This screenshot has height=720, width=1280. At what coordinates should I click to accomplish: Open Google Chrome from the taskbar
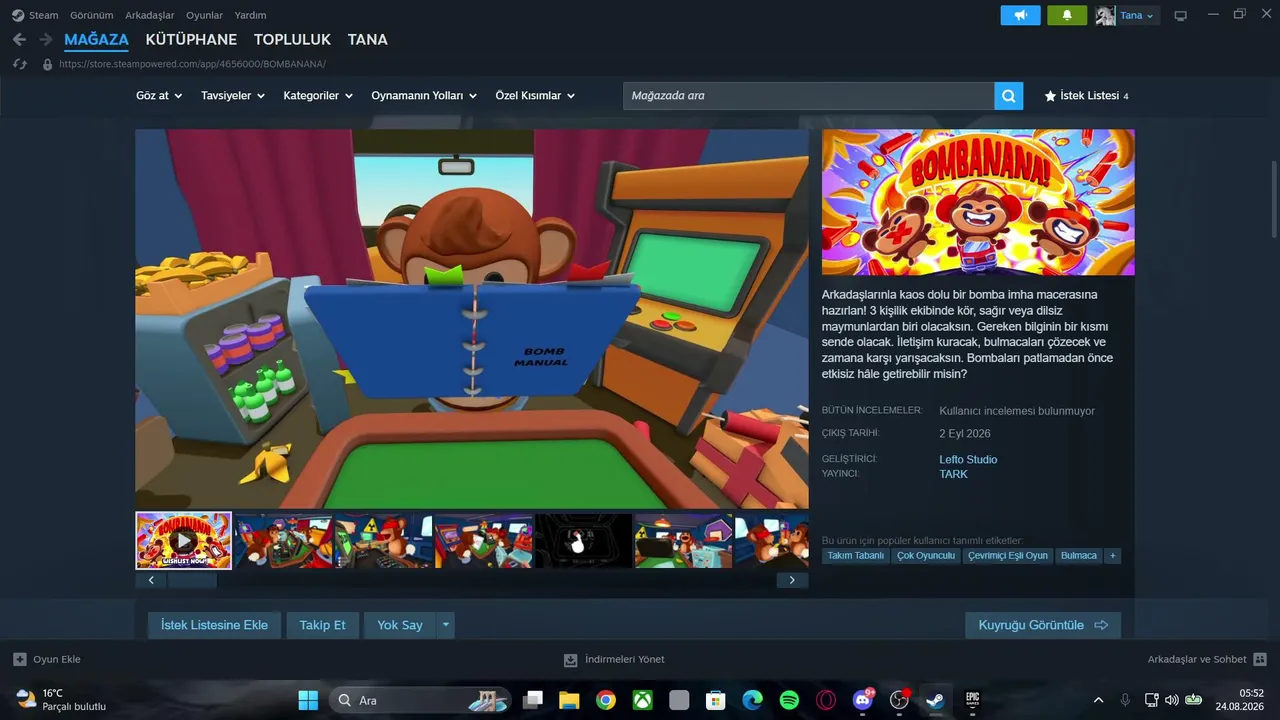605,700
